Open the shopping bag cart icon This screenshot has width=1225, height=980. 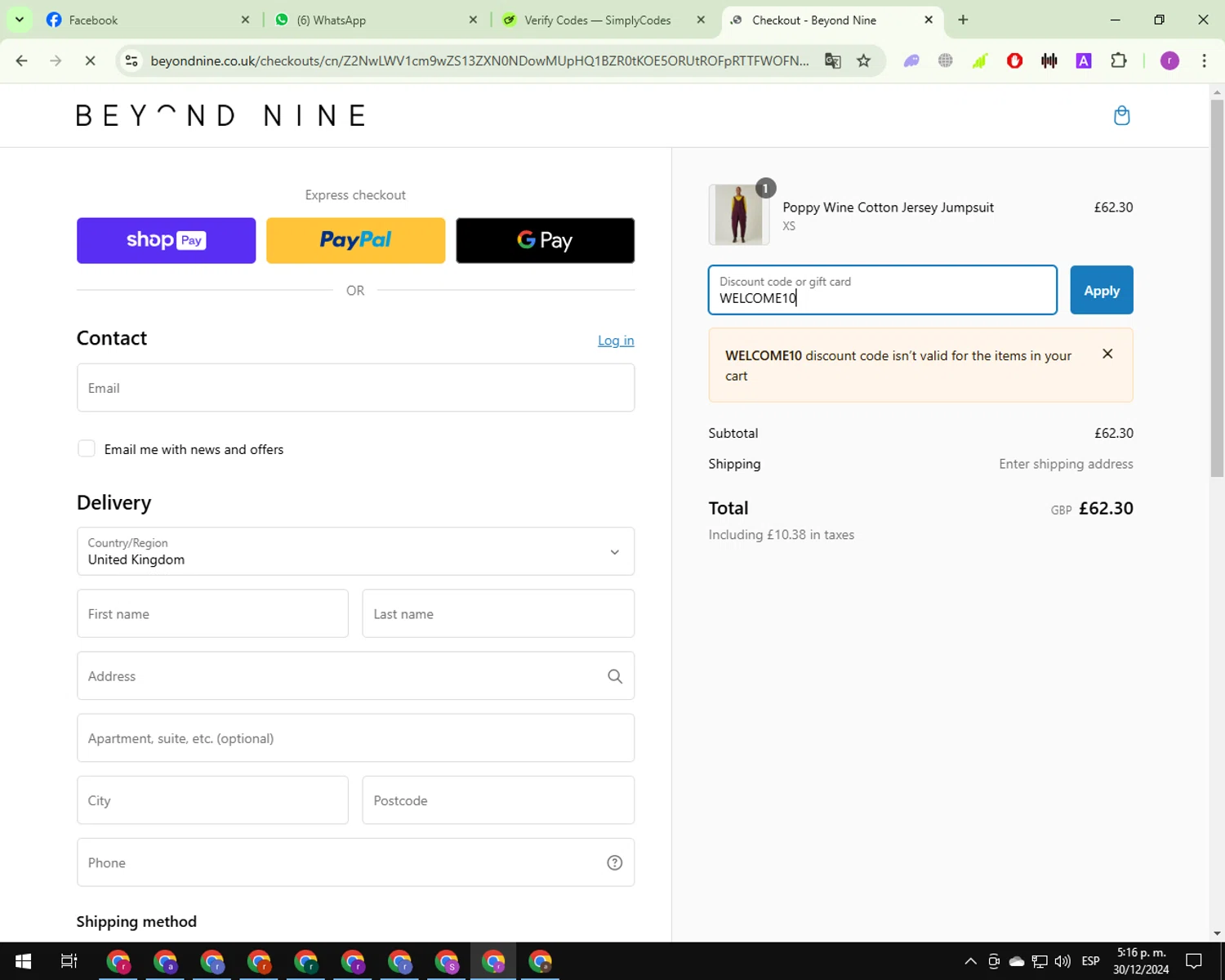click(1121, 115)
